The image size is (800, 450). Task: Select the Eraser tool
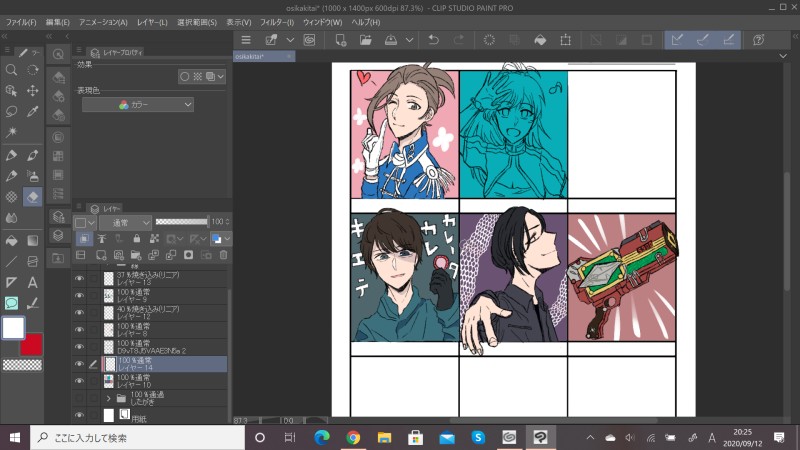[x=32, y=198]
